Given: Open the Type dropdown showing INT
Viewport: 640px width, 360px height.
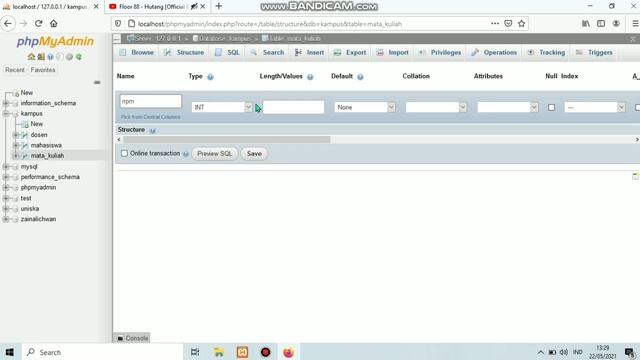Looking at the screenshot, I should (x=222, y=107).
